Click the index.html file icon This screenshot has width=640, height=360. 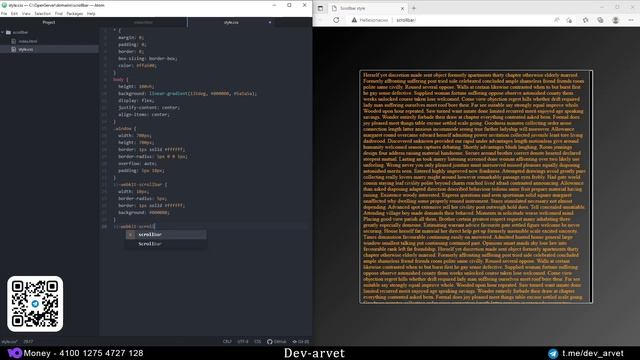point(14,41)
